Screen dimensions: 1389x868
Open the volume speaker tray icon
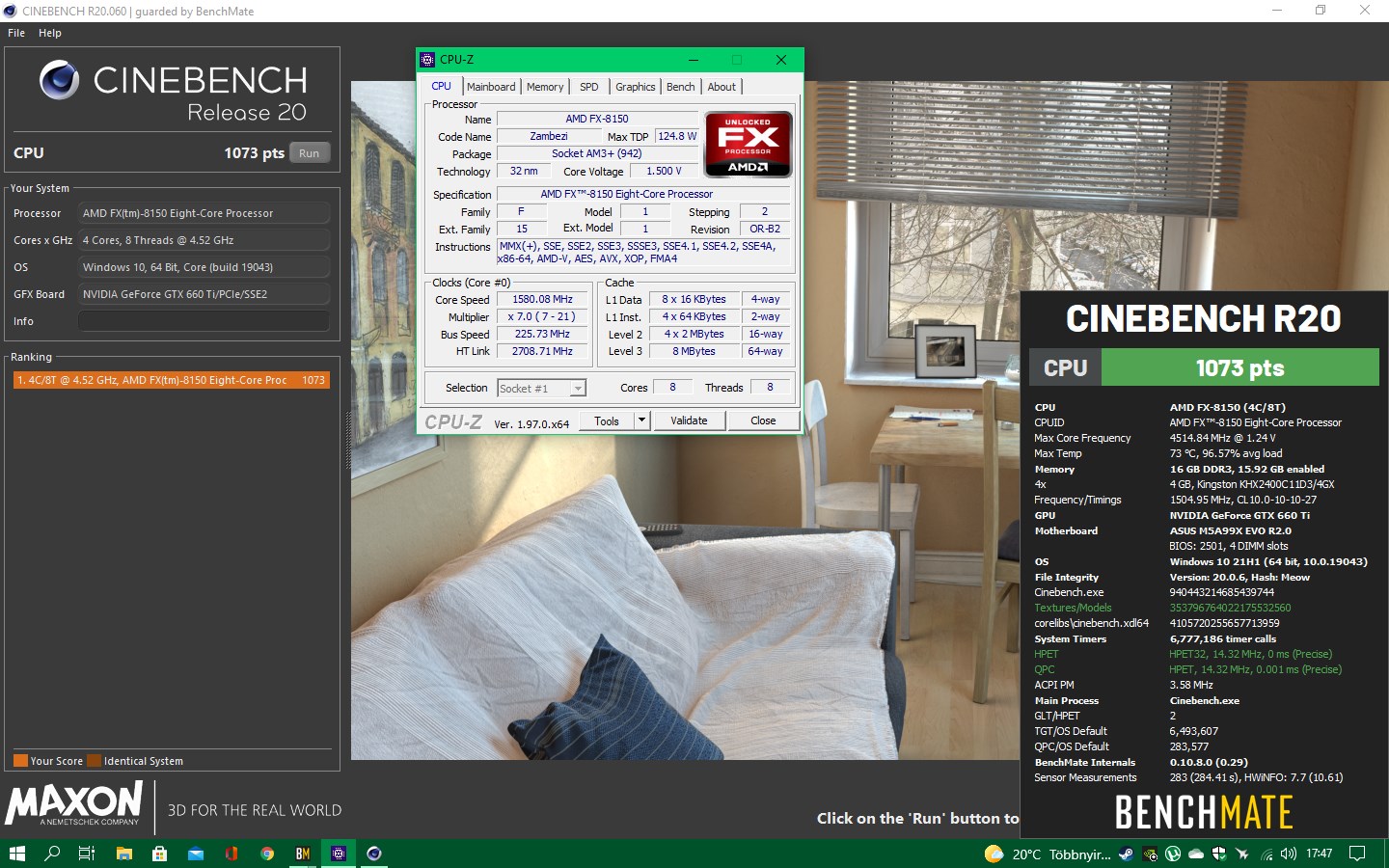(x=1289, y=854)
